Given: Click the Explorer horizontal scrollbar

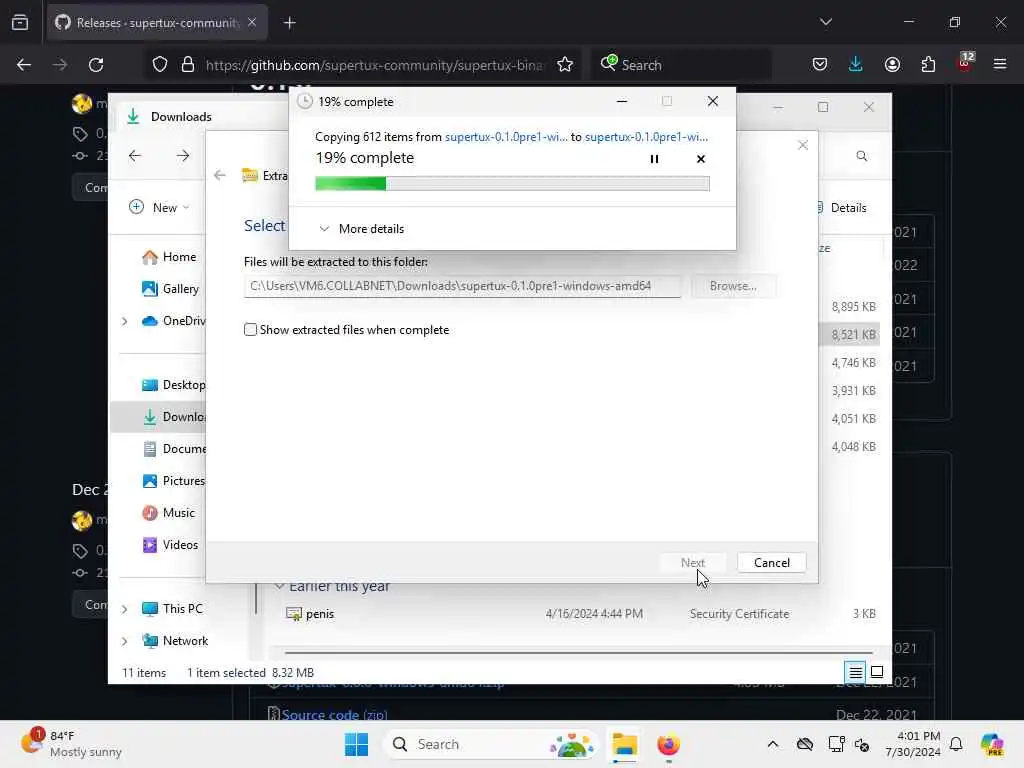Looking at the screenshot, I should point(579,652).
